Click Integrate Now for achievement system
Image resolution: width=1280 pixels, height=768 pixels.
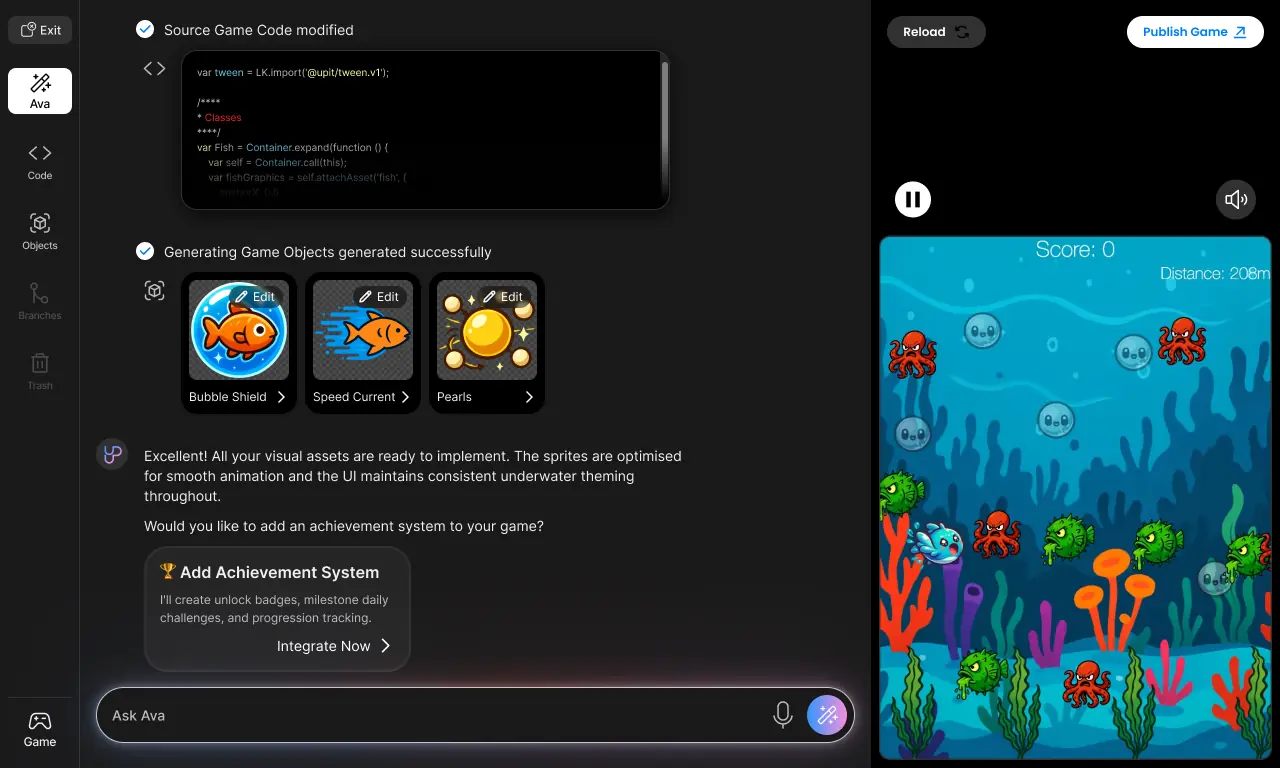click(334, 646)
